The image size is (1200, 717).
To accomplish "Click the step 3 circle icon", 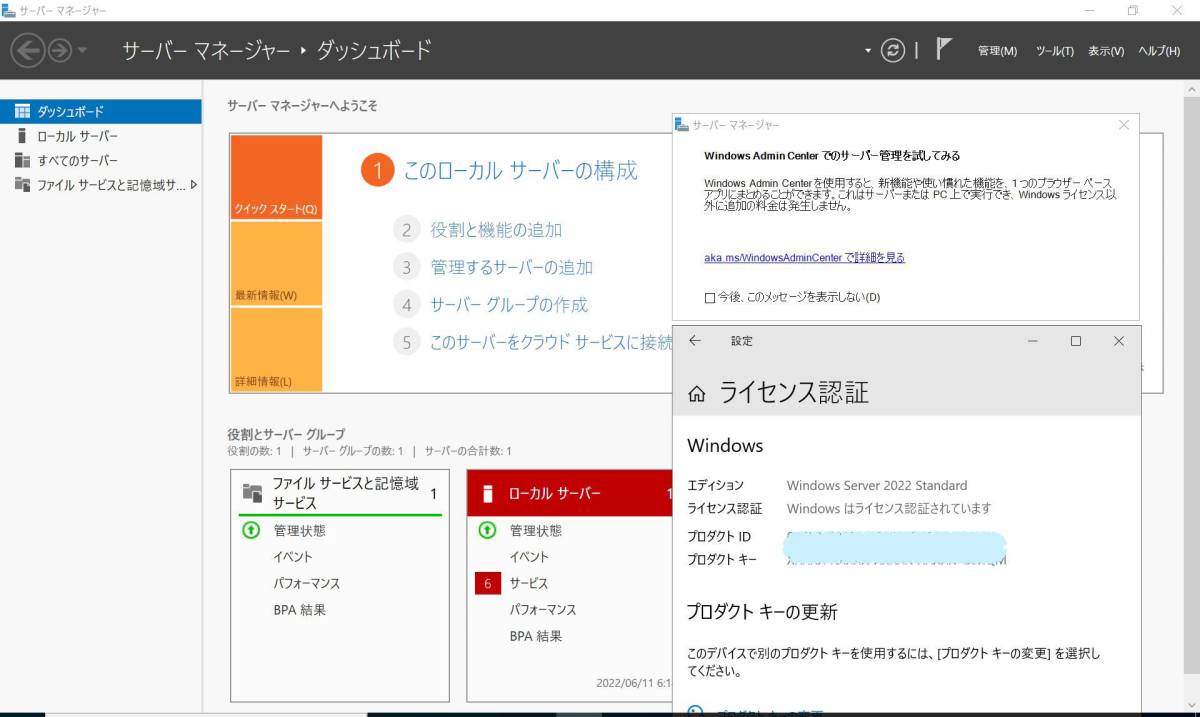I will 406,267.
